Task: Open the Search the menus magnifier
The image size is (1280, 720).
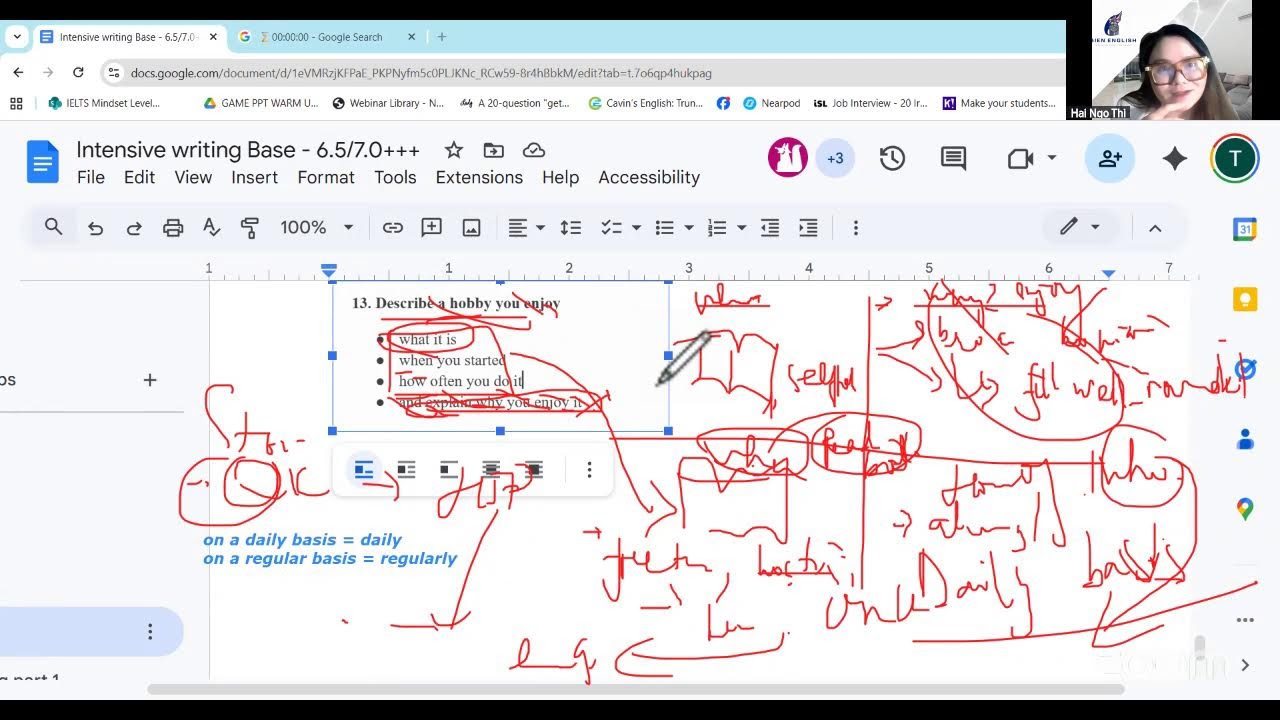Action: click(x=54, y=228)
